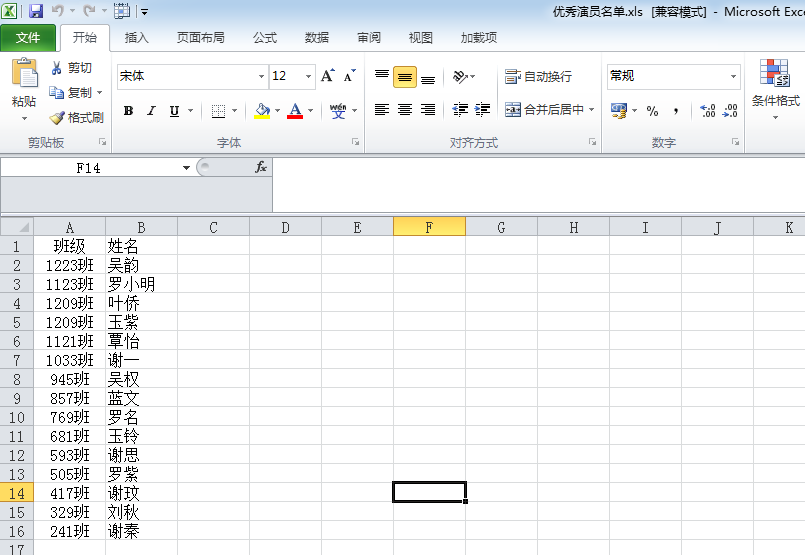Expand the Paste (粘贴) options arrow
The width and height of the screenshot is (805, 555).
(x=24, y=119)
